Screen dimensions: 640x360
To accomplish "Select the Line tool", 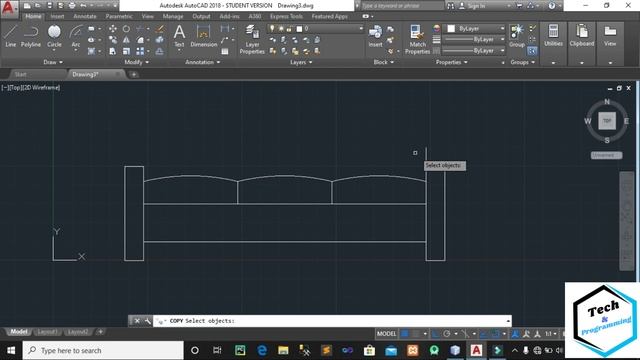I will pyautogui.click(x=10, y=36).
